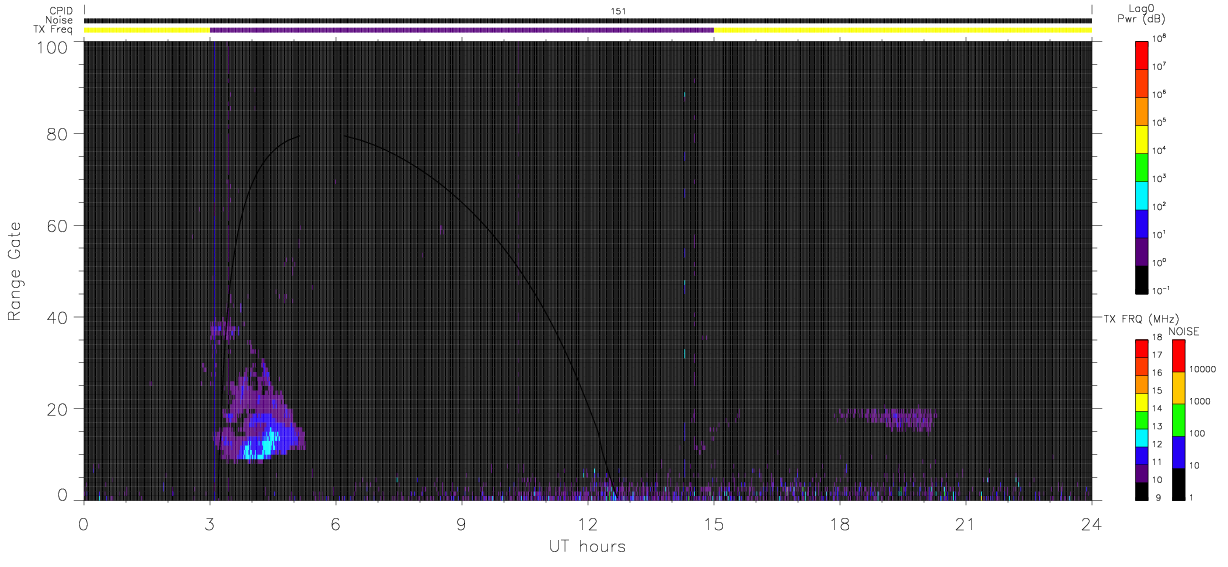
Task: Click x-axis tick label '3'
Action: (x=210, y=523)
